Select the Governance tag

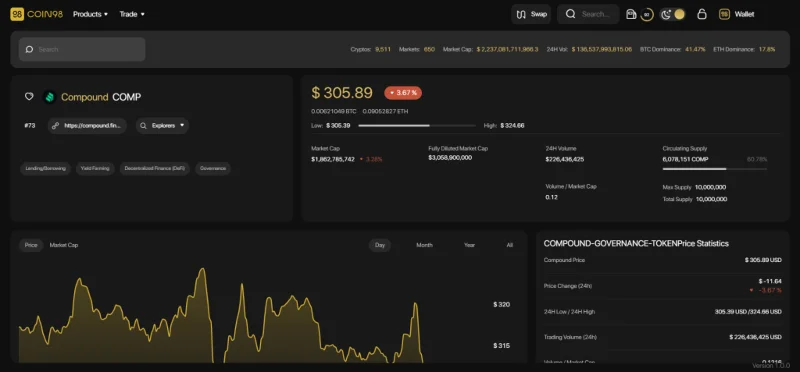point(213,168)
